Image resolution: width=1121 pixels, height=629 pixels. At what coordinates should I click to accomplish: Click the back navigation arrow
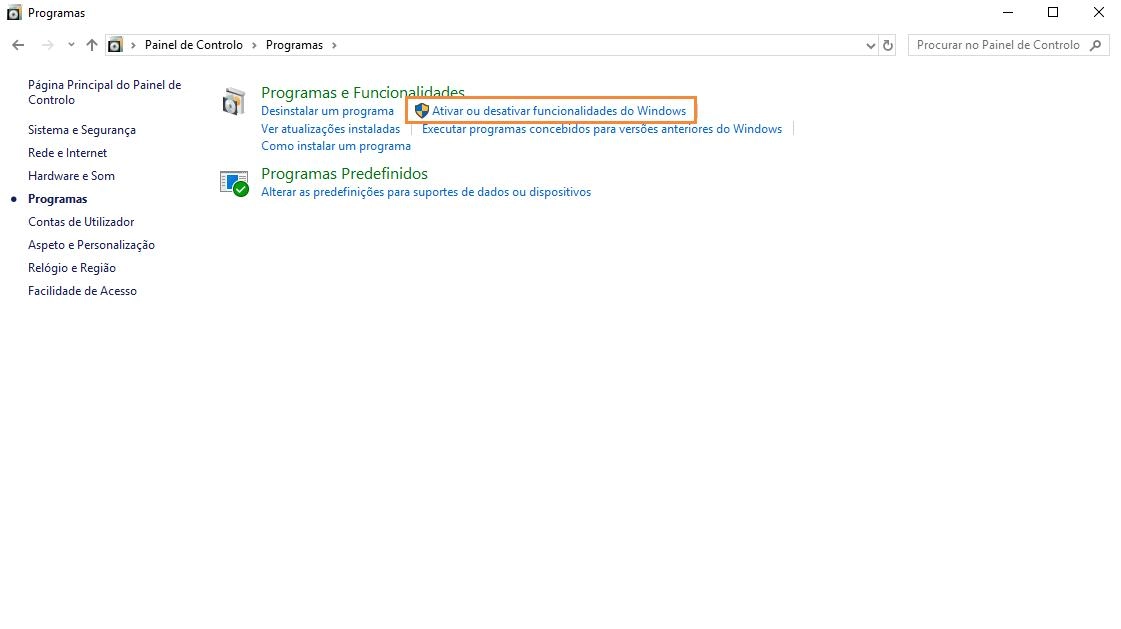pos(18,45)
